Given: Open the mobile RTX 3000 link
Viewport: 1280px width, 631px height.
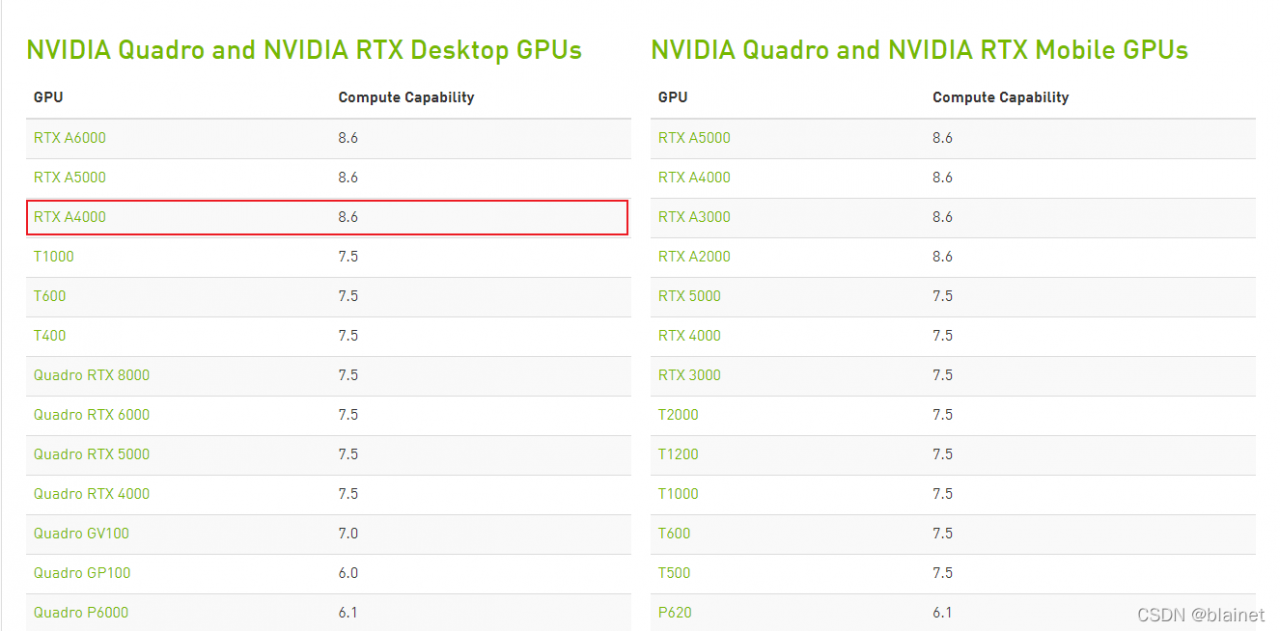Looking at the screenshot, I should [689, 375].
